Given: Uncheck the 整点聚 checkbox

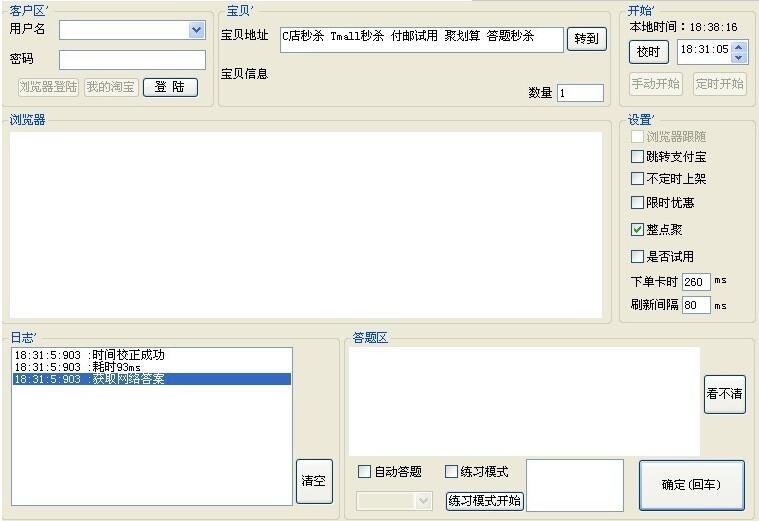Looking at the screenshot, I should tap(638, 230).
